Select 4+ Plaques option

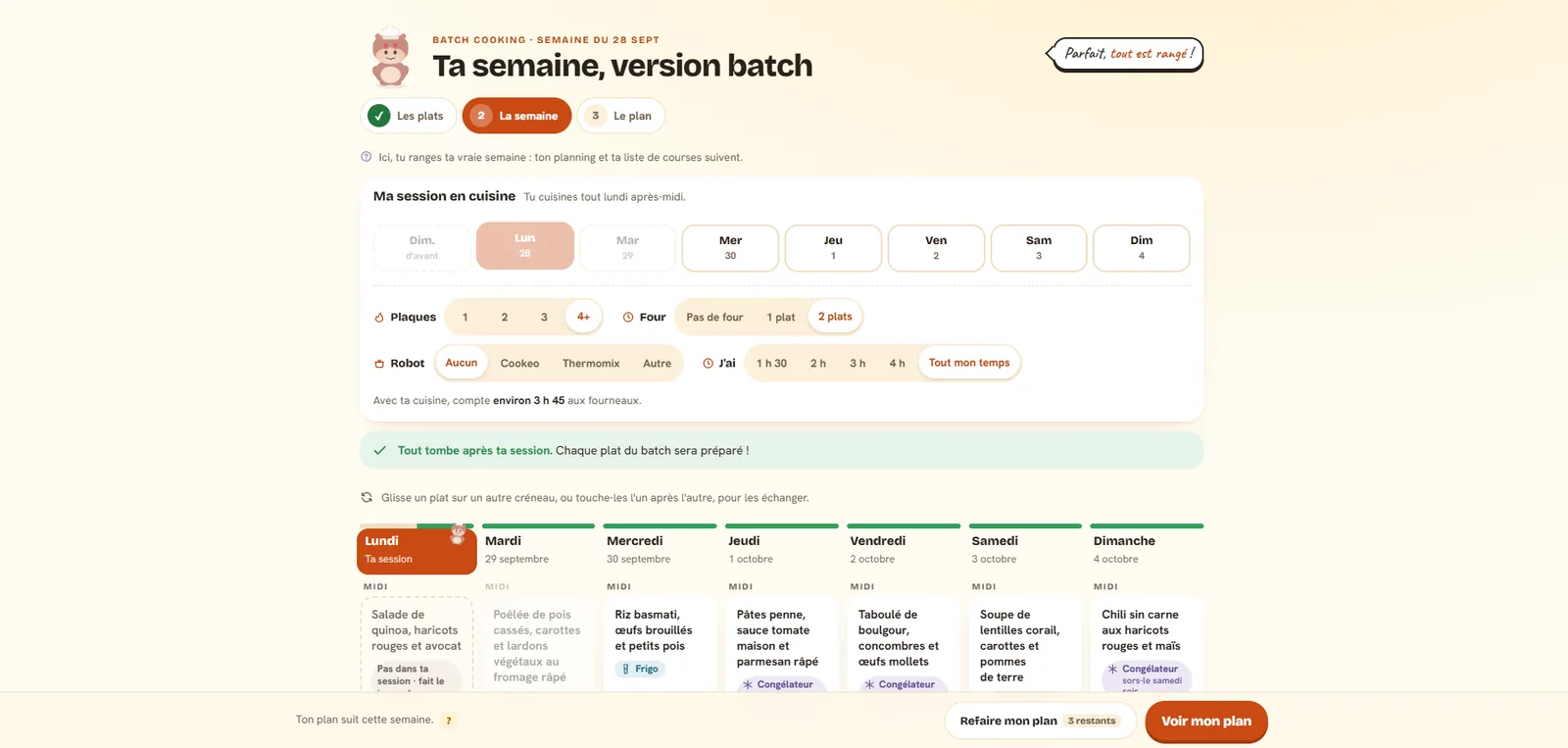(583, 317)
